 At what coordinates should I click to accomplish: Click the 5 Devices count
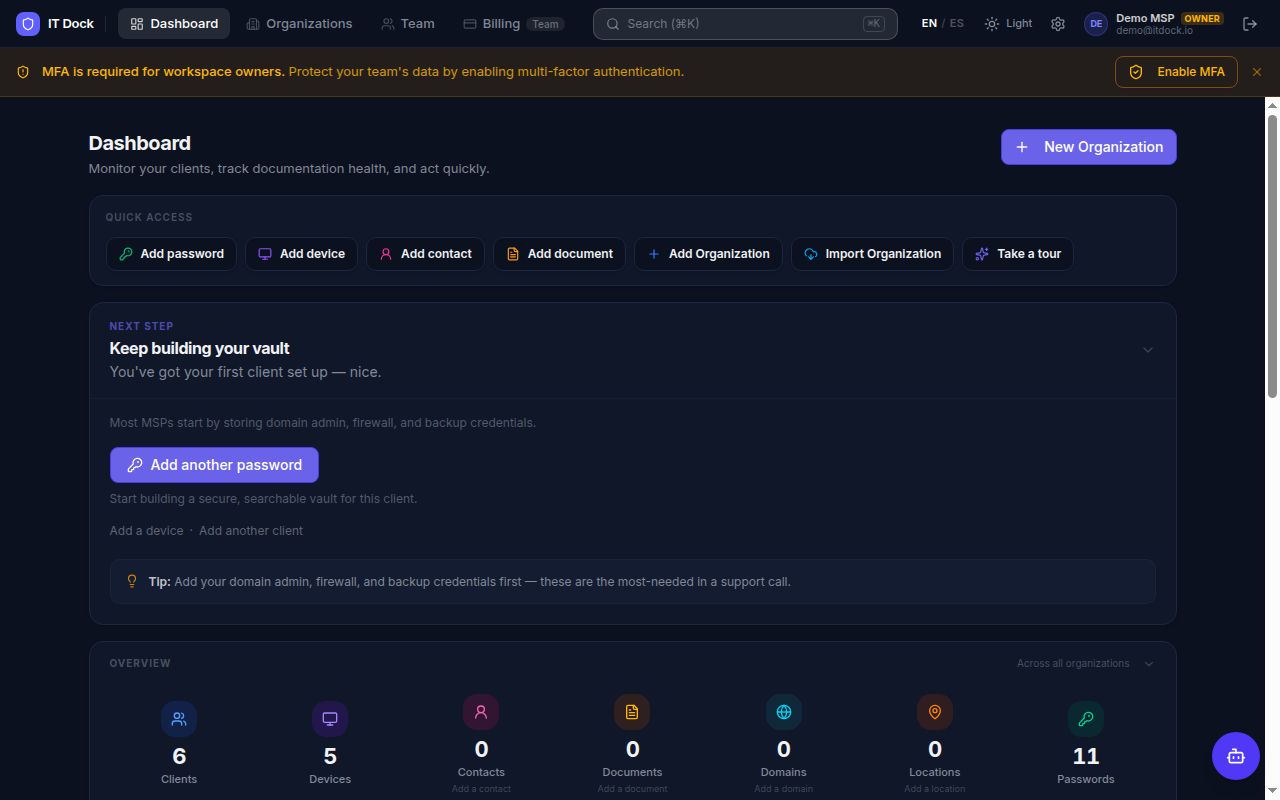(x=330, y=757)
